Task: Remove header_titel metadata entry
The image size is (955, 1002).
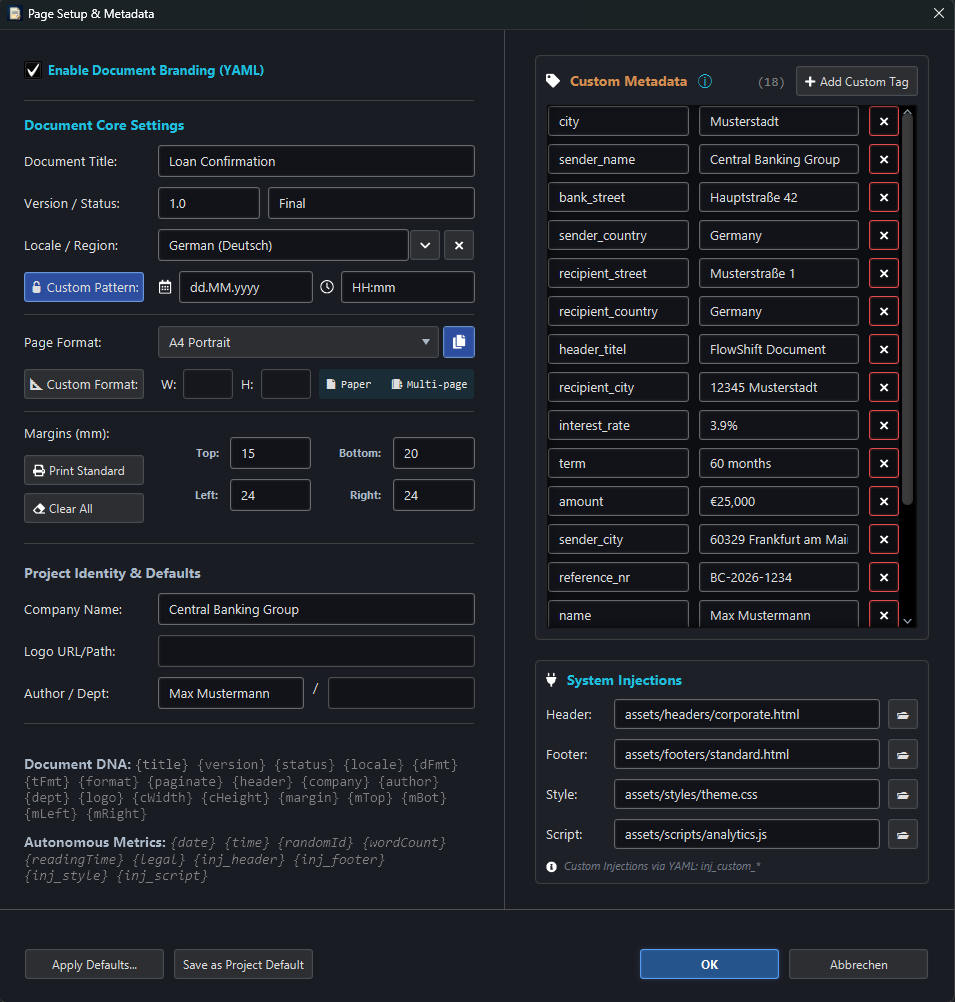Action: (884, 350)
